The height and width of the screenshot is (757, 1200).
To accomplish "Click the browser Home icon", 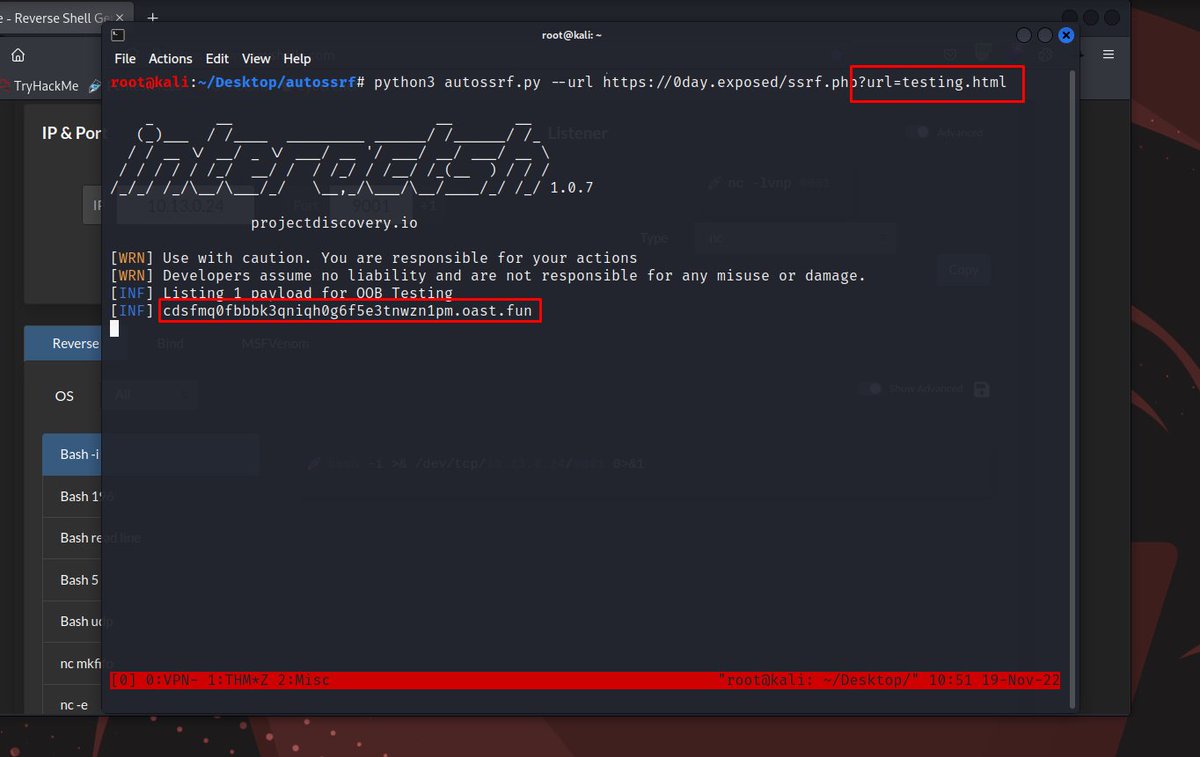I will [x=18, y=55].
